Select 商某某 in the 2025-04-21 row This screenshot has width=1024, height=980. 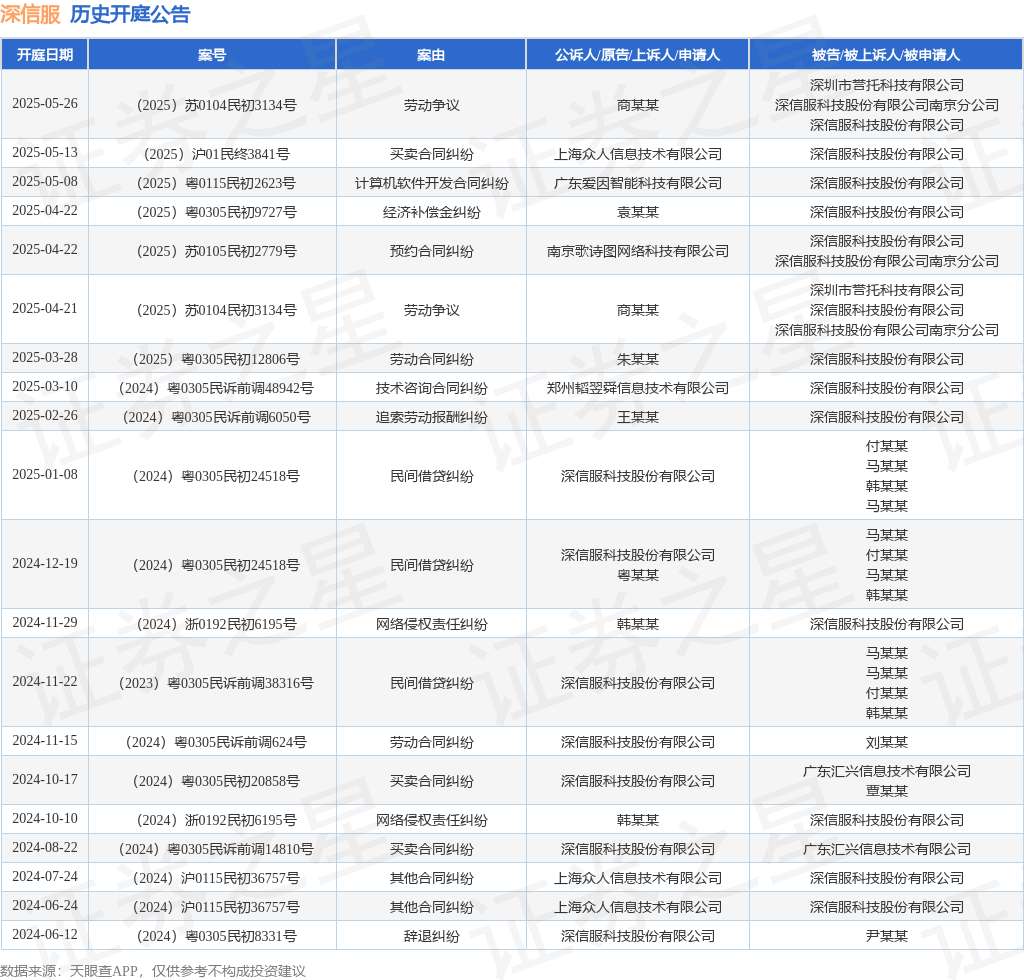(637, 310)
